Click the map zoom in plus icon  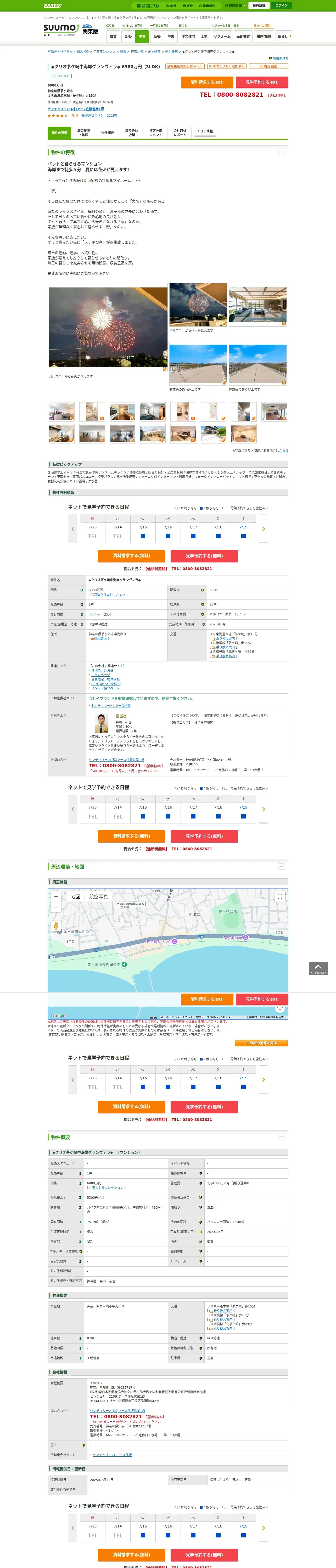(55, 896)
